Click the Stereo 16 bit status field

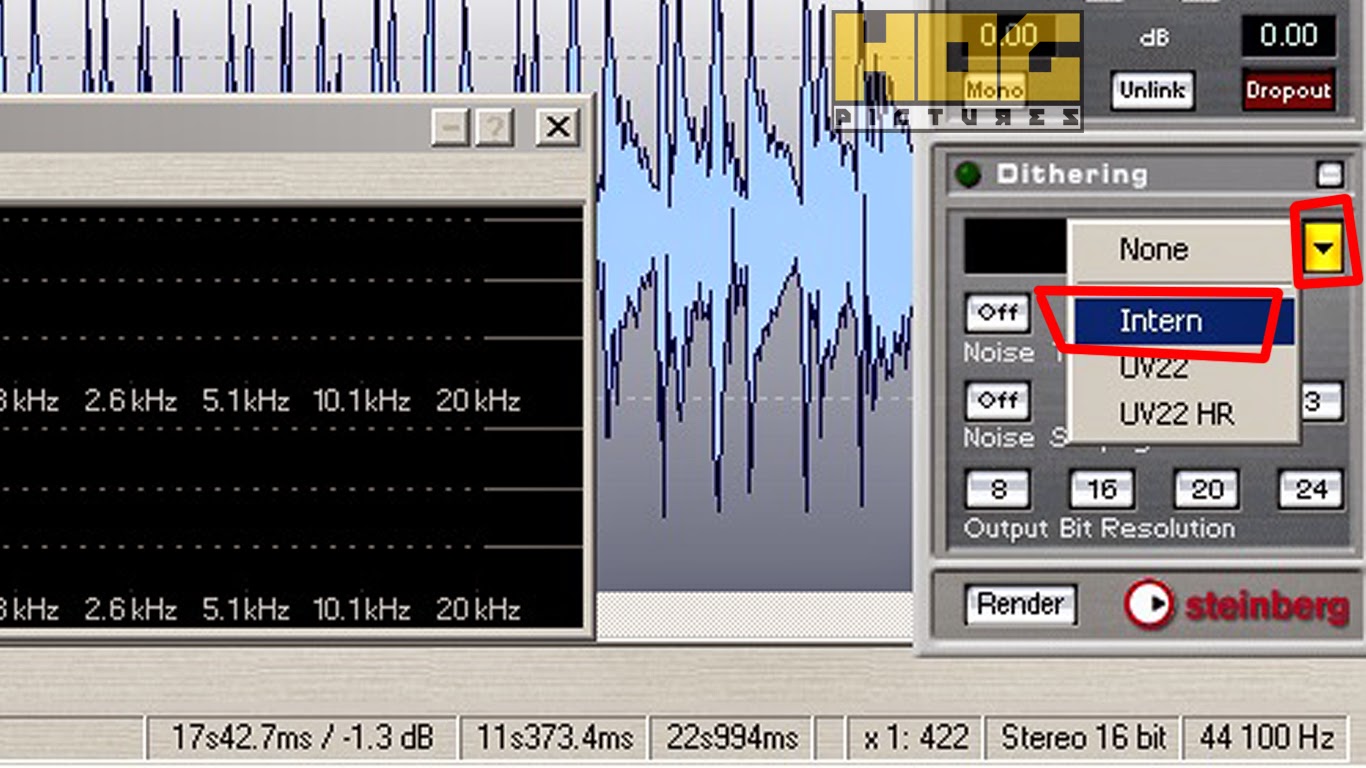(1084, 738)
